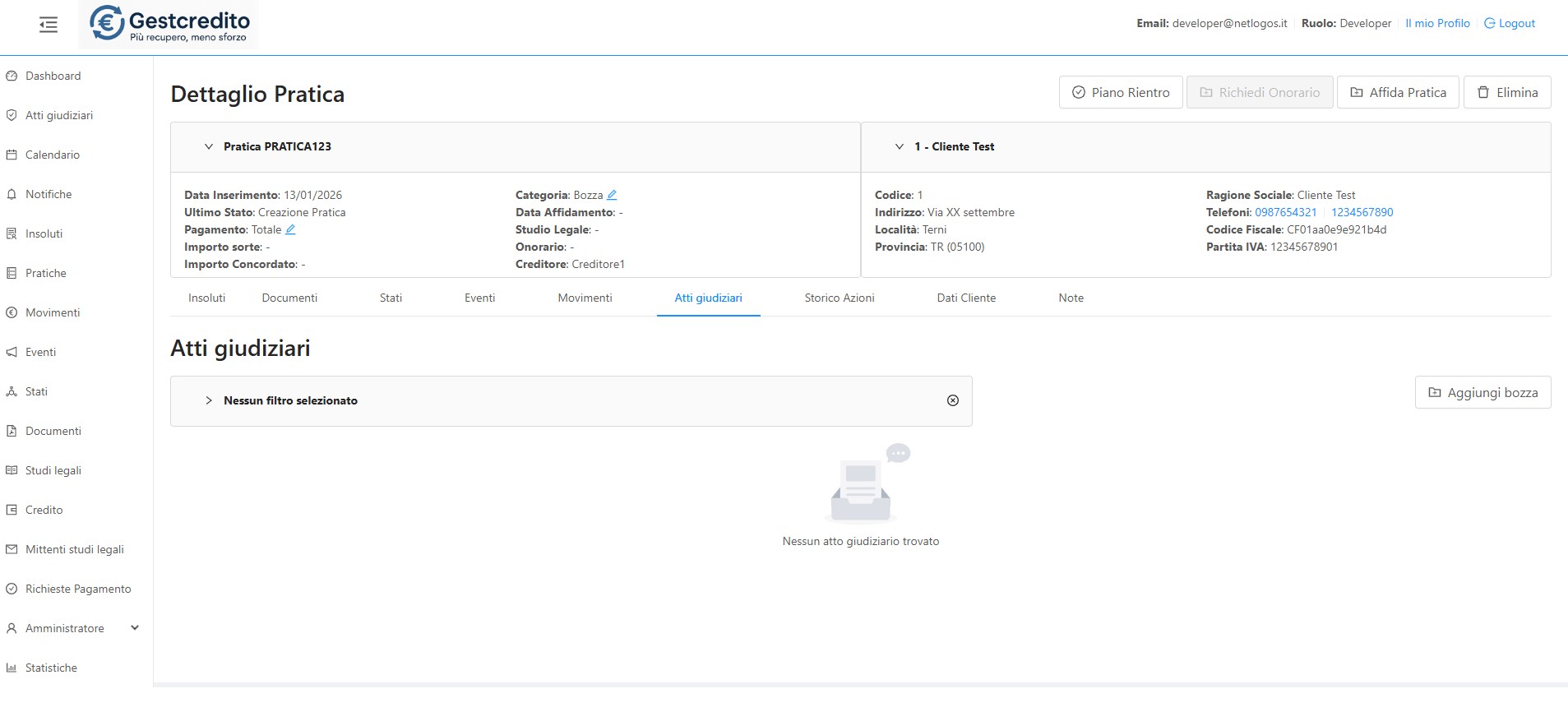Show the Dati Cliente tab
The image size is (1568, 721).
pyautogui.click(x=966, y=298)
